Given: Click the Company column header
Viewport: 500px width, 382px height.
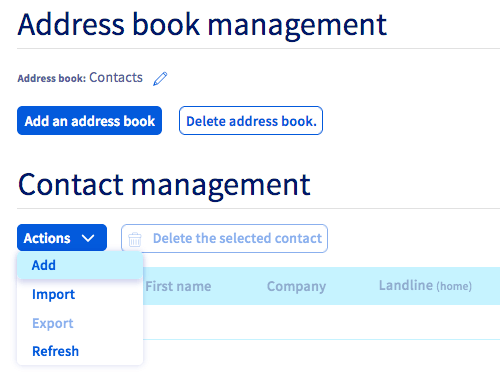Looking at the screenshot, I should (296, 286).
